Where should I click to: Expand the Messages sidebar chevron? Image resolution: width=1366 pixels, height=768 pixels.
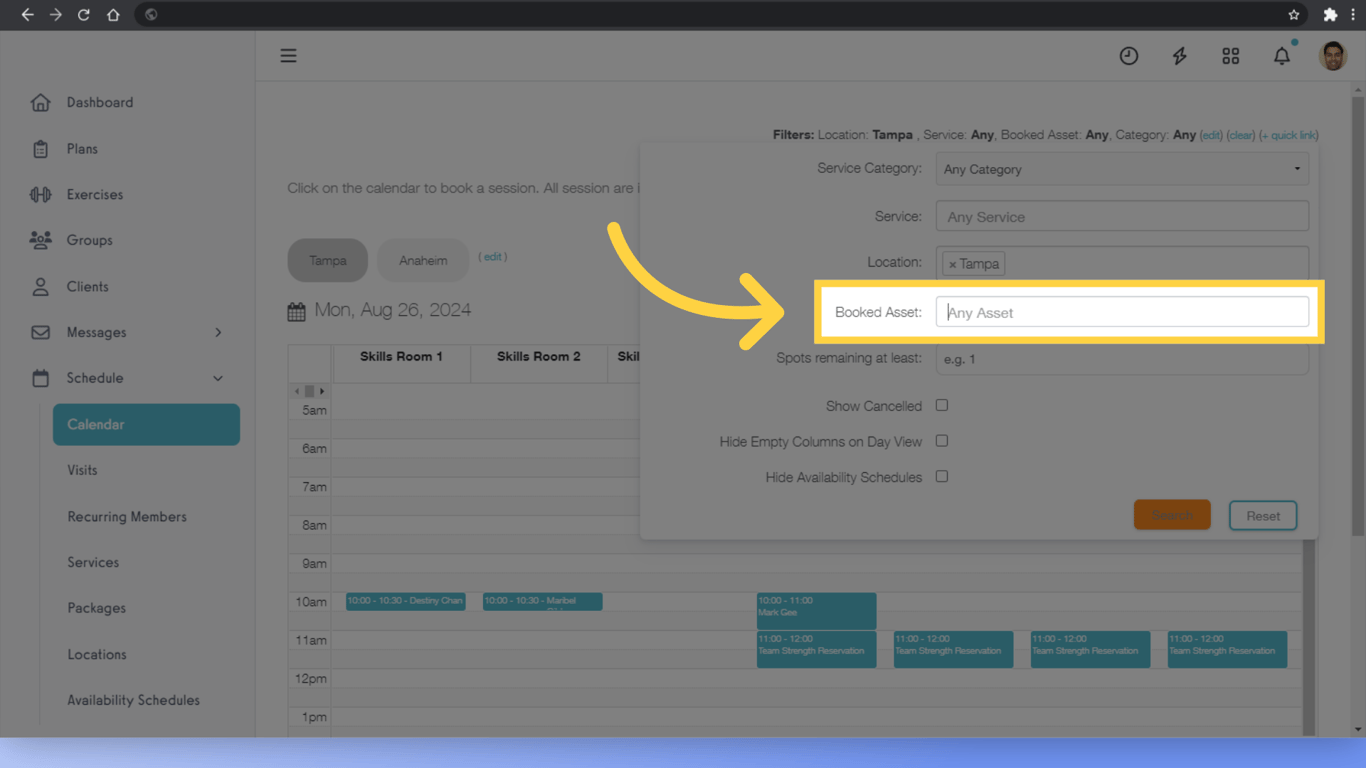pos(218,332)
